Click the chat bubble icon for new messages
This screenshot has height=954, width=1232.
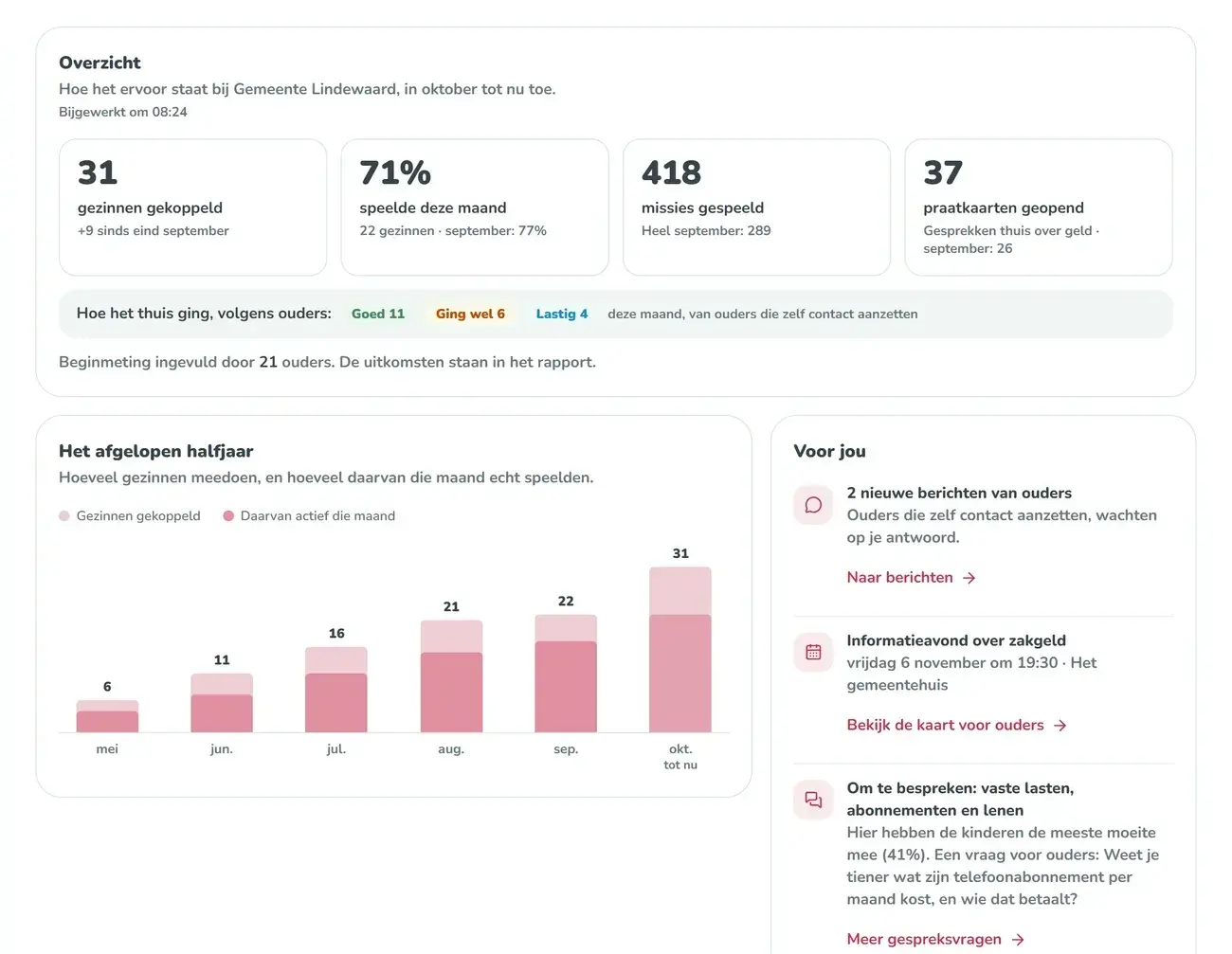[813, 505]
